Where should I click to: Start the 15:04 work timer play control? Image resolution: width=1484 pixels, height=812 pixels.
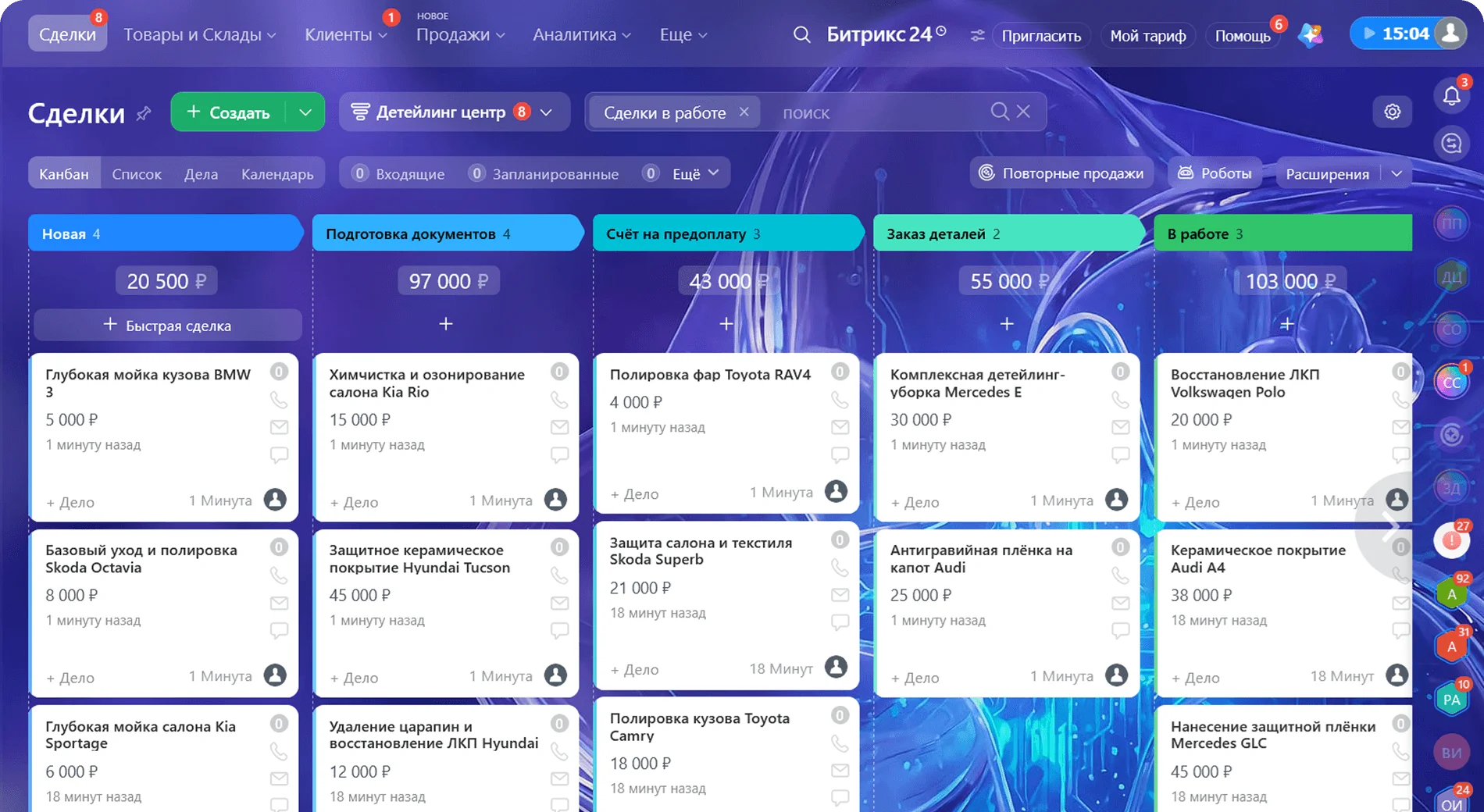pos(1369,34)
